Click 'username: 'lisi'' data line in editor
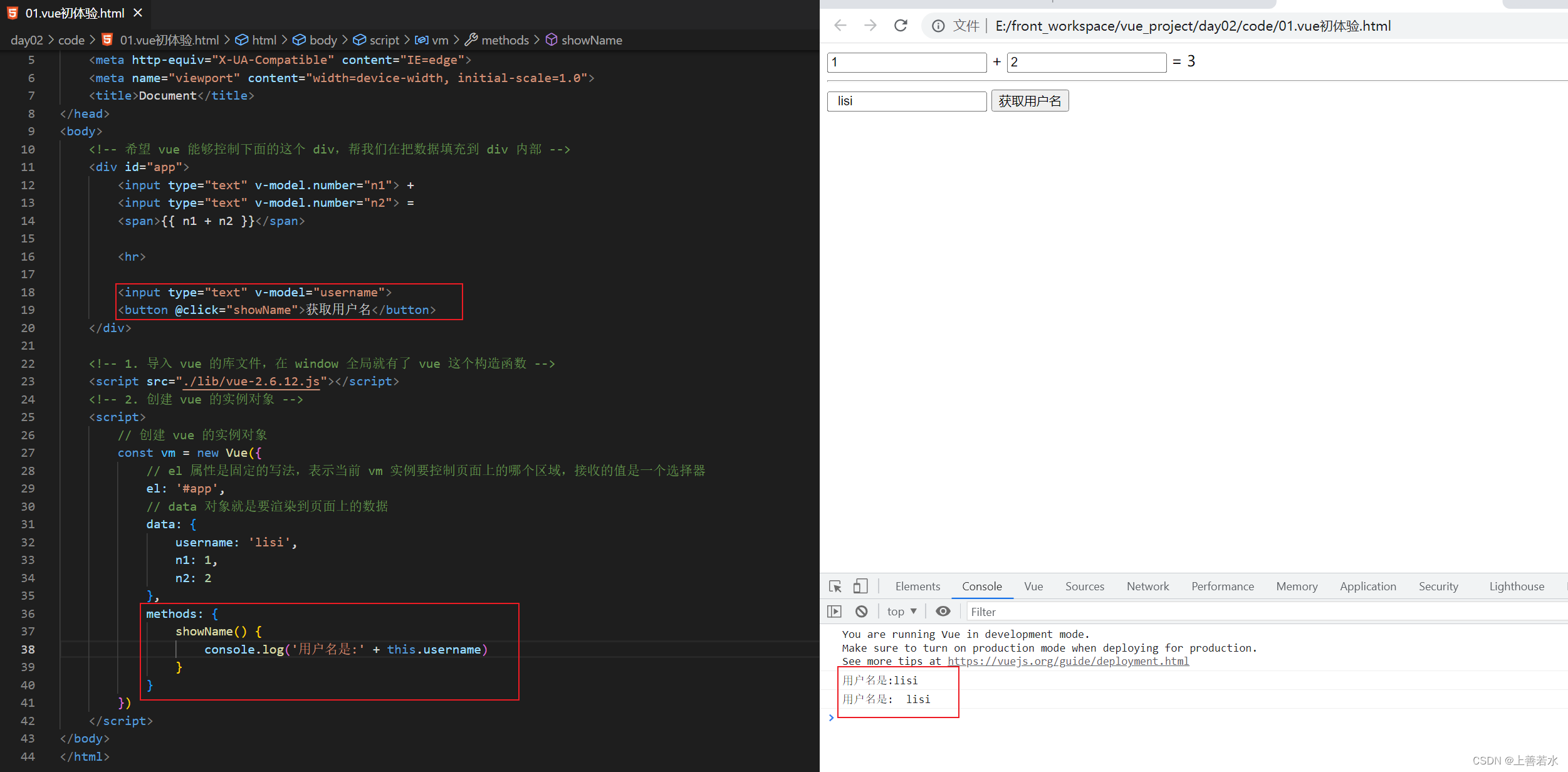 [236, 543]
